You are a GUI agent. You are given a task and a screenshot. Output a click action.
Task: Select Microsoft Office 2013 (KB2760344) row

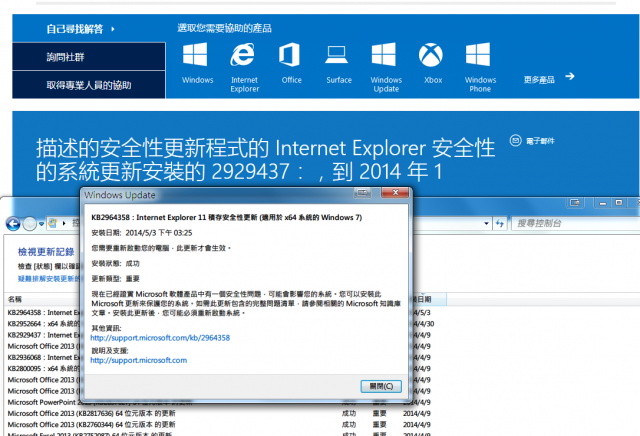pyautogui.click(x=220, y=424)
